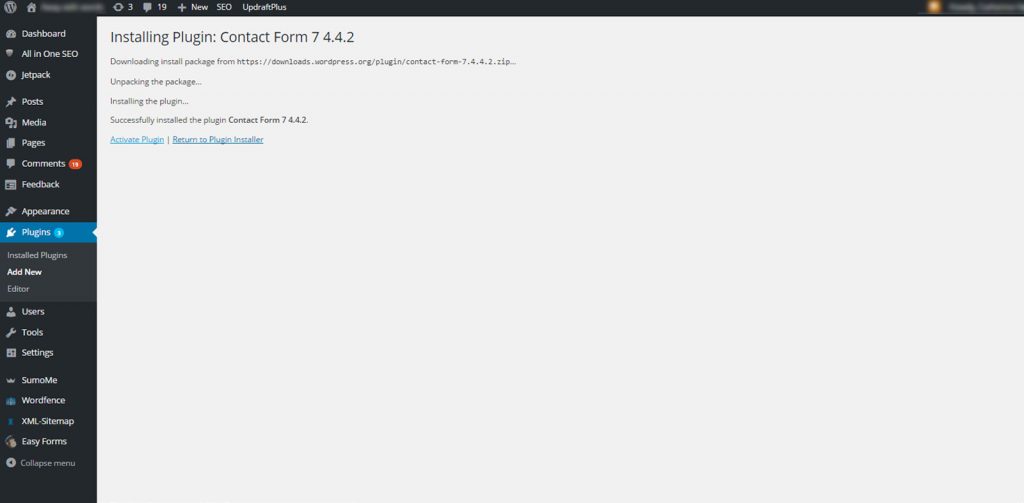Click the updates circular arrows icon
The height and width of the screenshot is (503, 1024).
[118, 7]
